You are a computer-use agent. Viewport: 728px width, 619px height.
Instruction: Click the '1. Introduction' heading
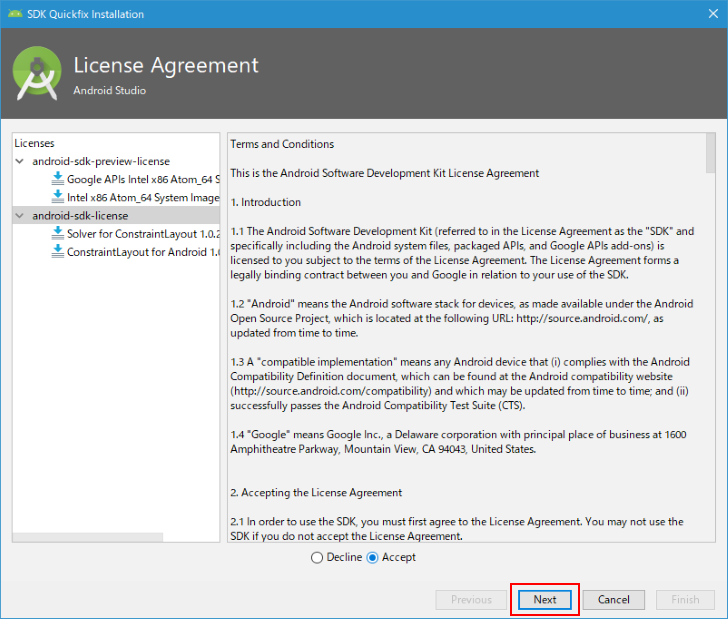click(266, 202)
